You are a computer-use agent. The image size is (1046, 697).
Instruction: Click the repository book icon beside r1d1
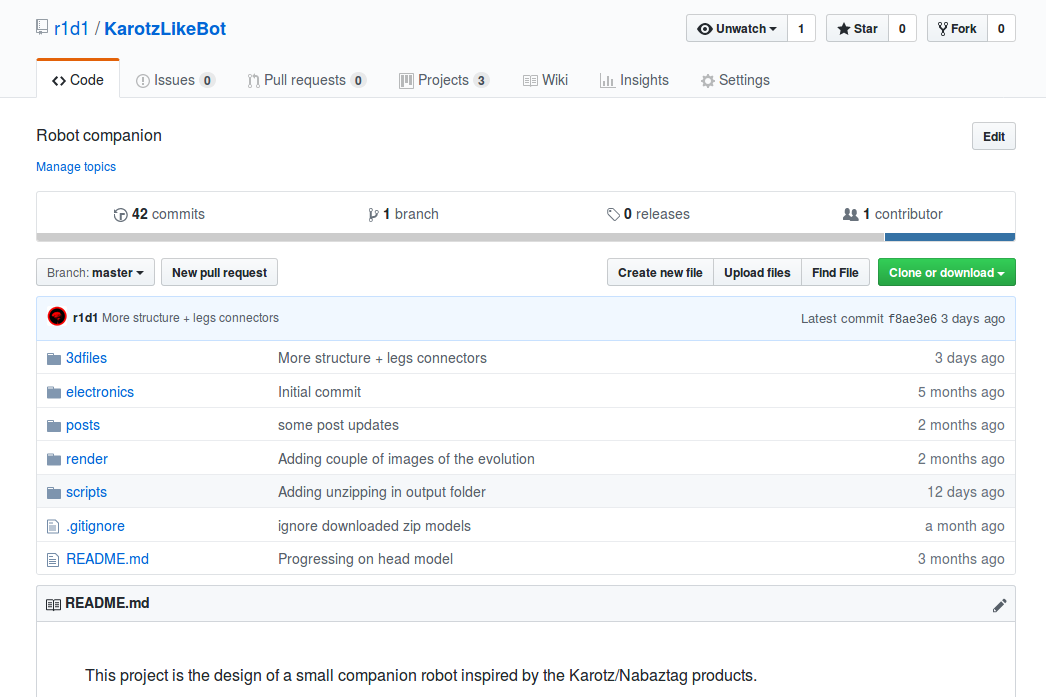[42, 27]
